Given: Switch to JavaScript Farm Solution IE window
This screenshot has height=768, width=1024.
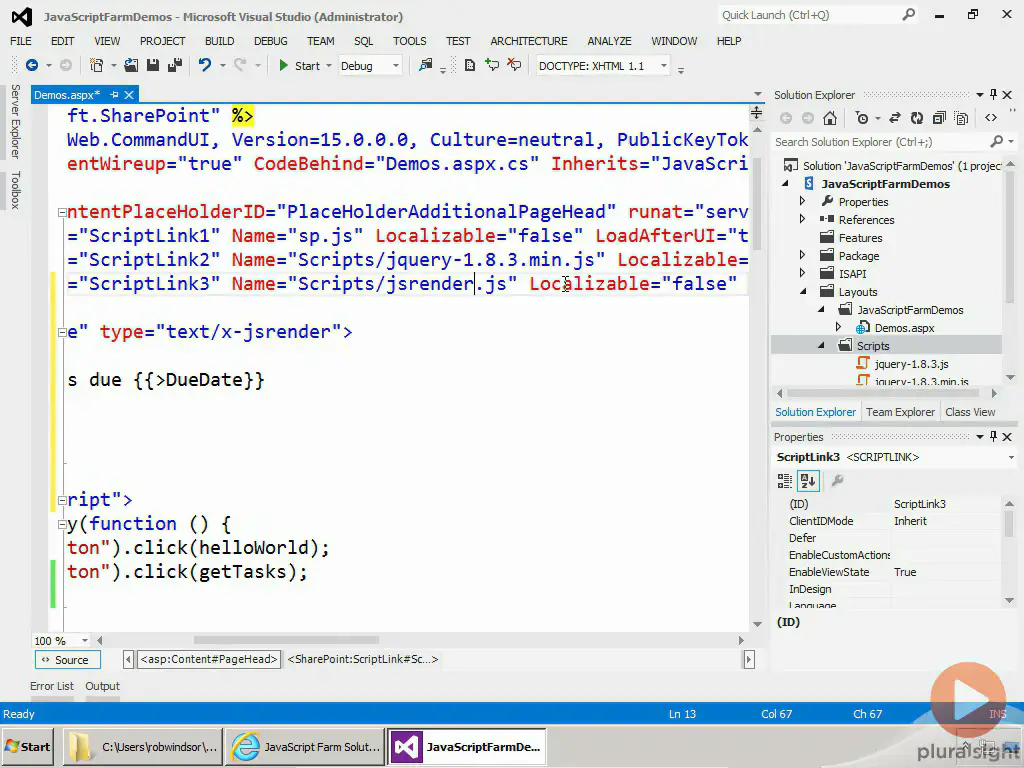Looking at the screenshot, I should (305, 746).
